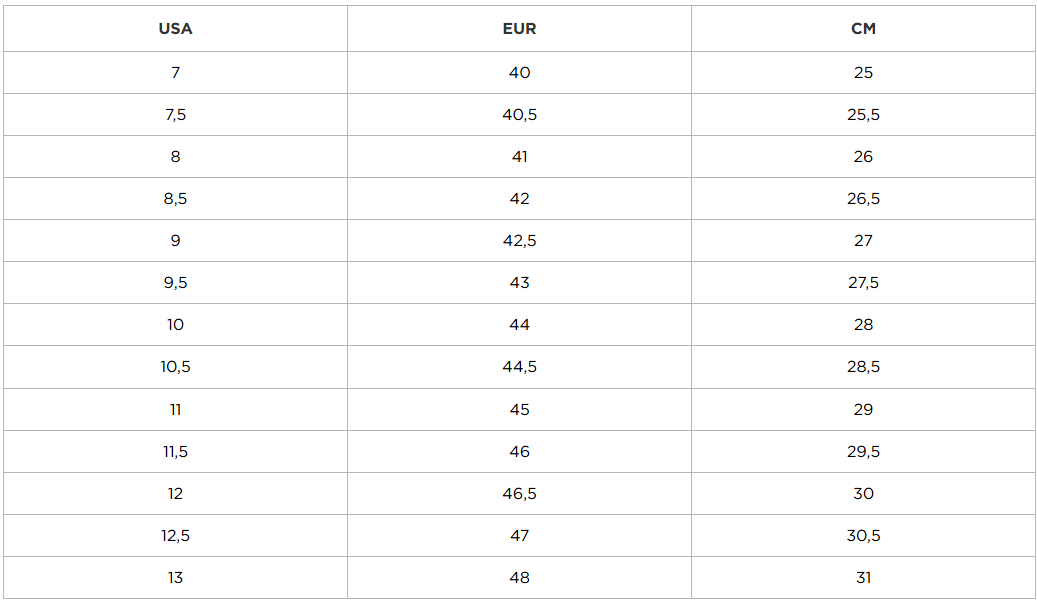Click the USA column header
The image size is (1037, 605).
175,29
